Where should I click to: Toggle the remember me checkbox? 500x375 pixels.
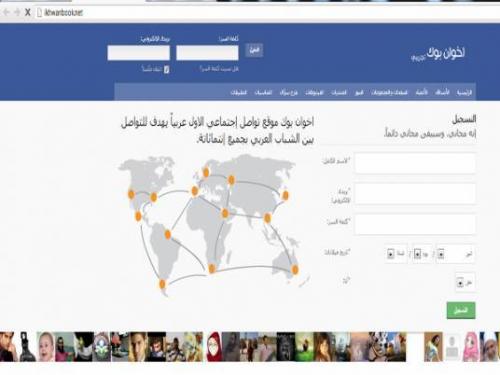(167, 69)
